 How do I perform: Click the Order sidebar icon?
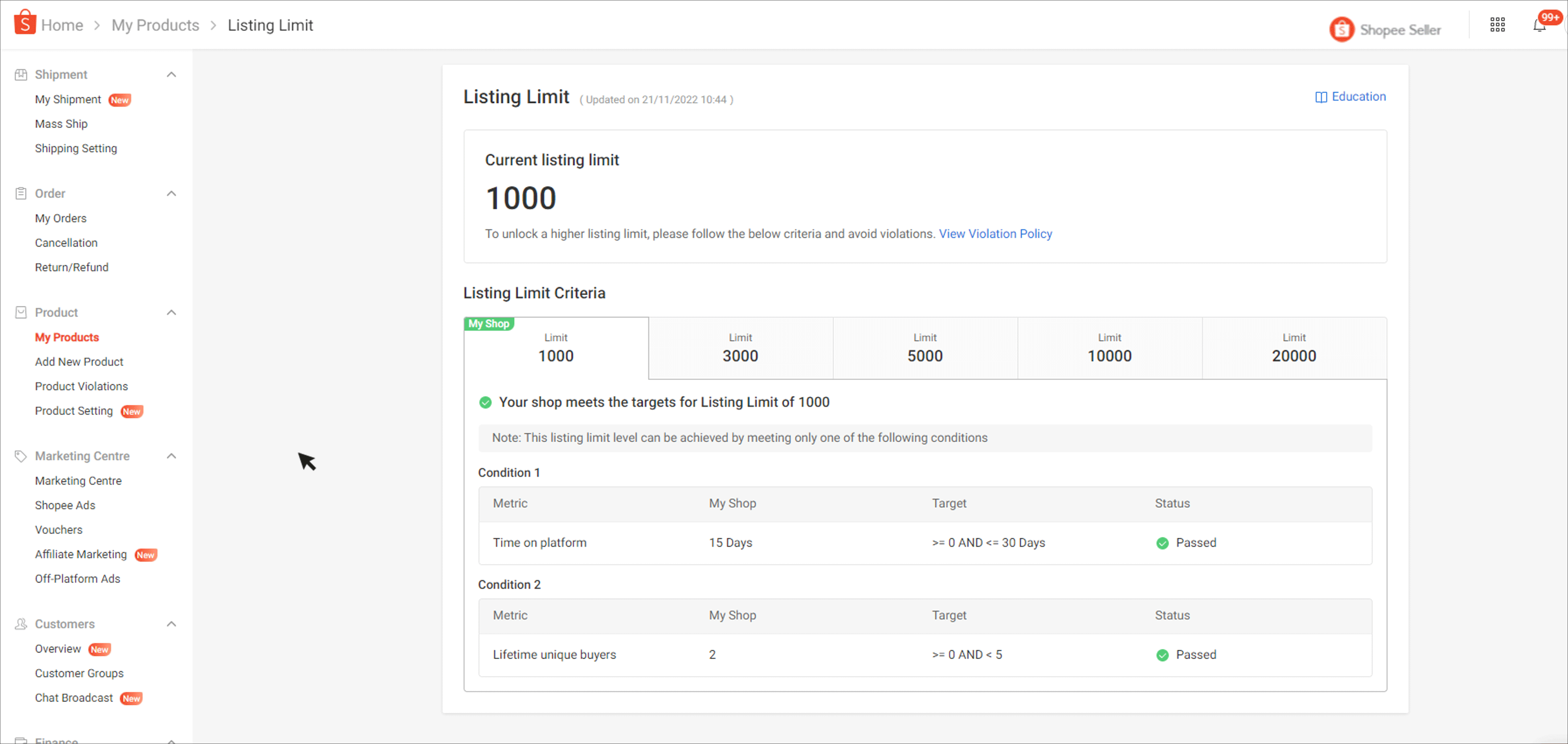(x=21, y=193)
